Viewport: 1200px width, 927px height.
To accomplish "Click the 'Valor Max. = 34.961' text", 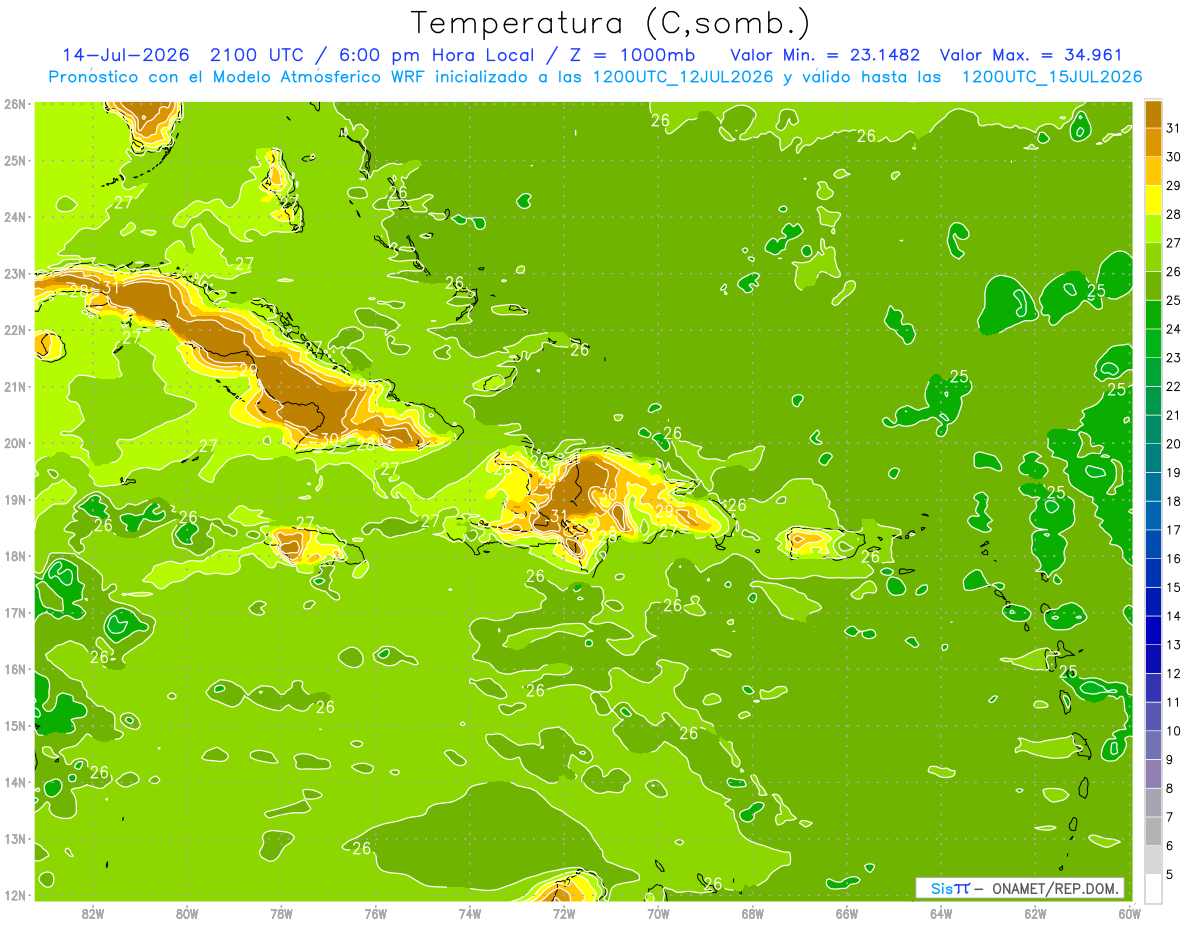I will tap(1031, 54).
